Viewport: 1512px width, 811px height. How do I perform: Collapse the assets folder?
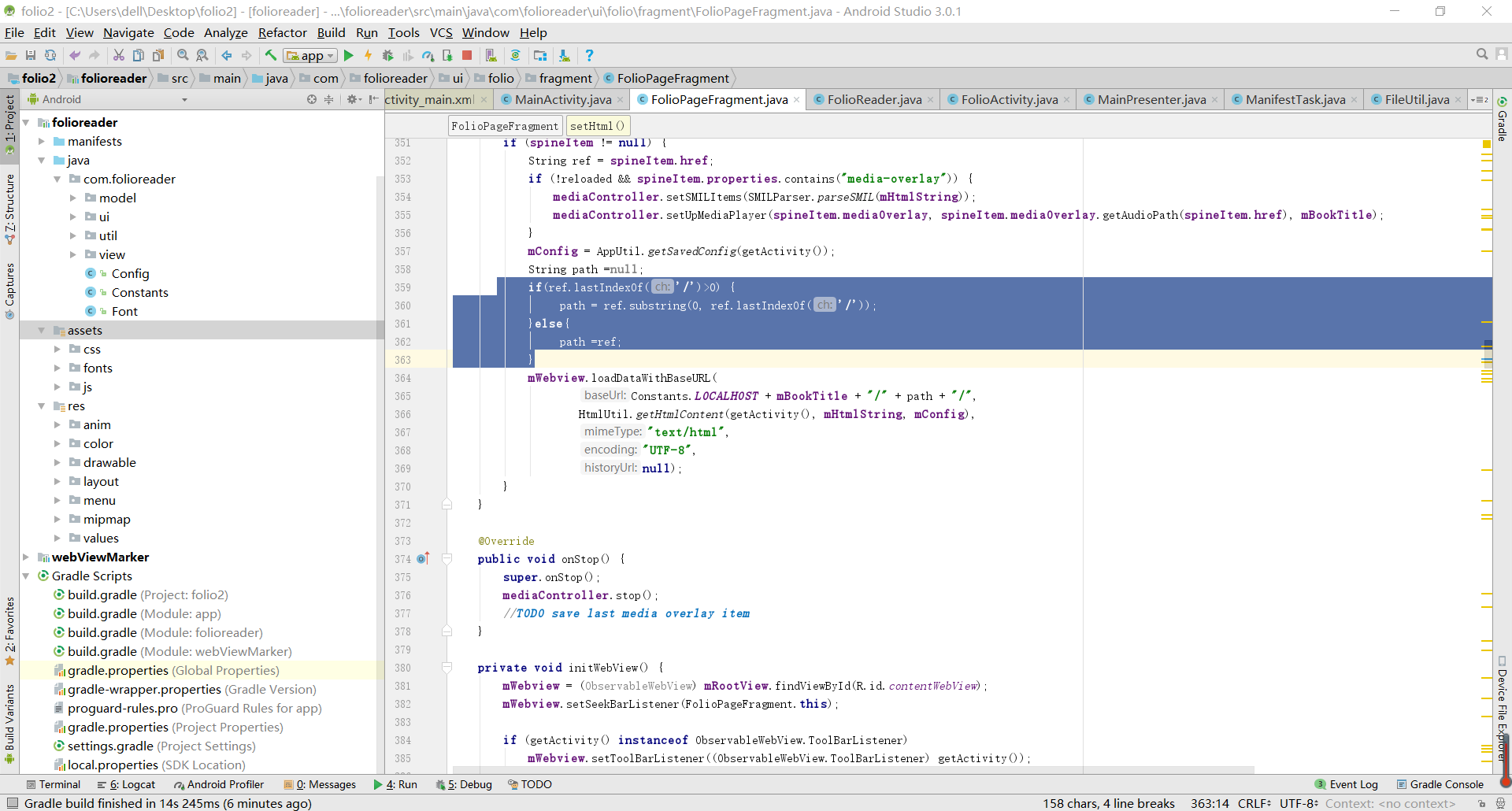tap(41, 330)
